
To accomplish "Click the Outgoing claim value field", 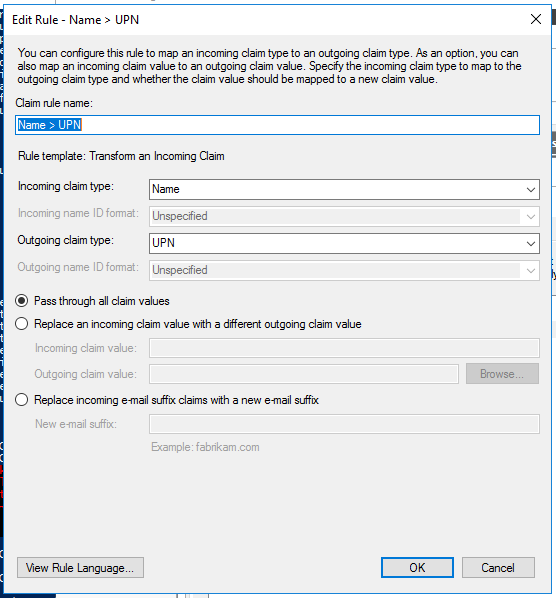I will pos(304,374).
